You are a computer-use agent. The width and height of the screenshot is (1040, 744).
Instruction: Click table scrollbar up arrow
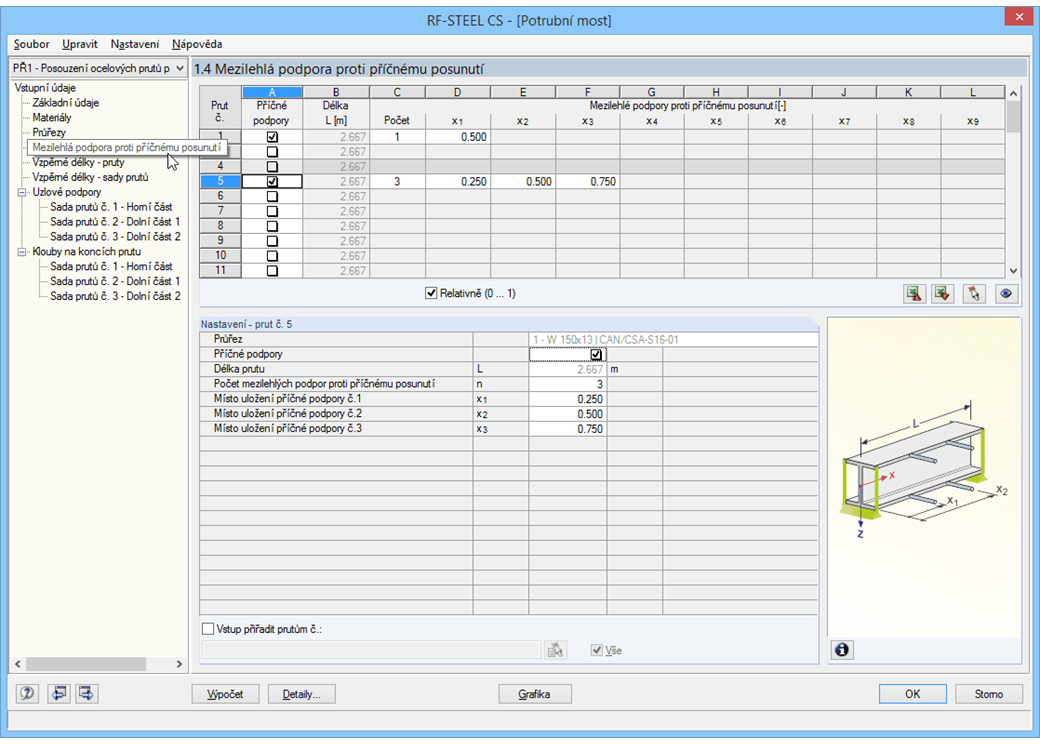pos(1013,93)
